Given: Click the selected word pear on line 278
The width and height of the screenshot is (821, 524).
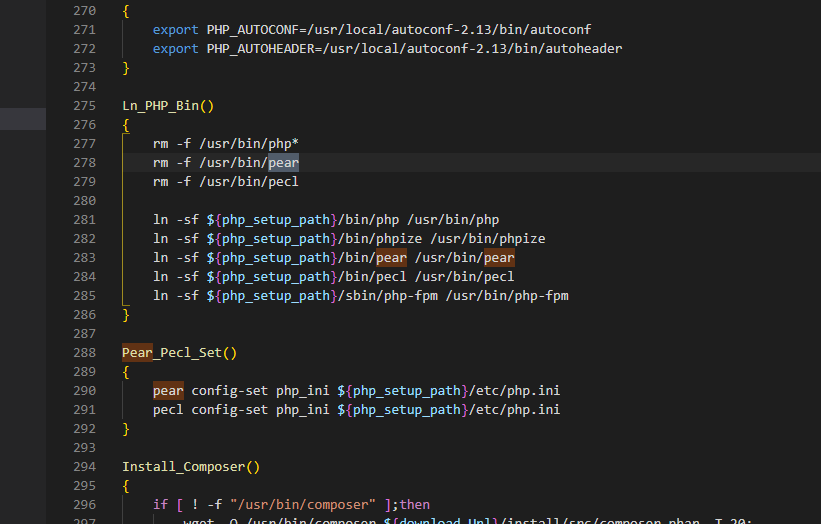Looking at the screenshot, I should (x=283, y=162).
